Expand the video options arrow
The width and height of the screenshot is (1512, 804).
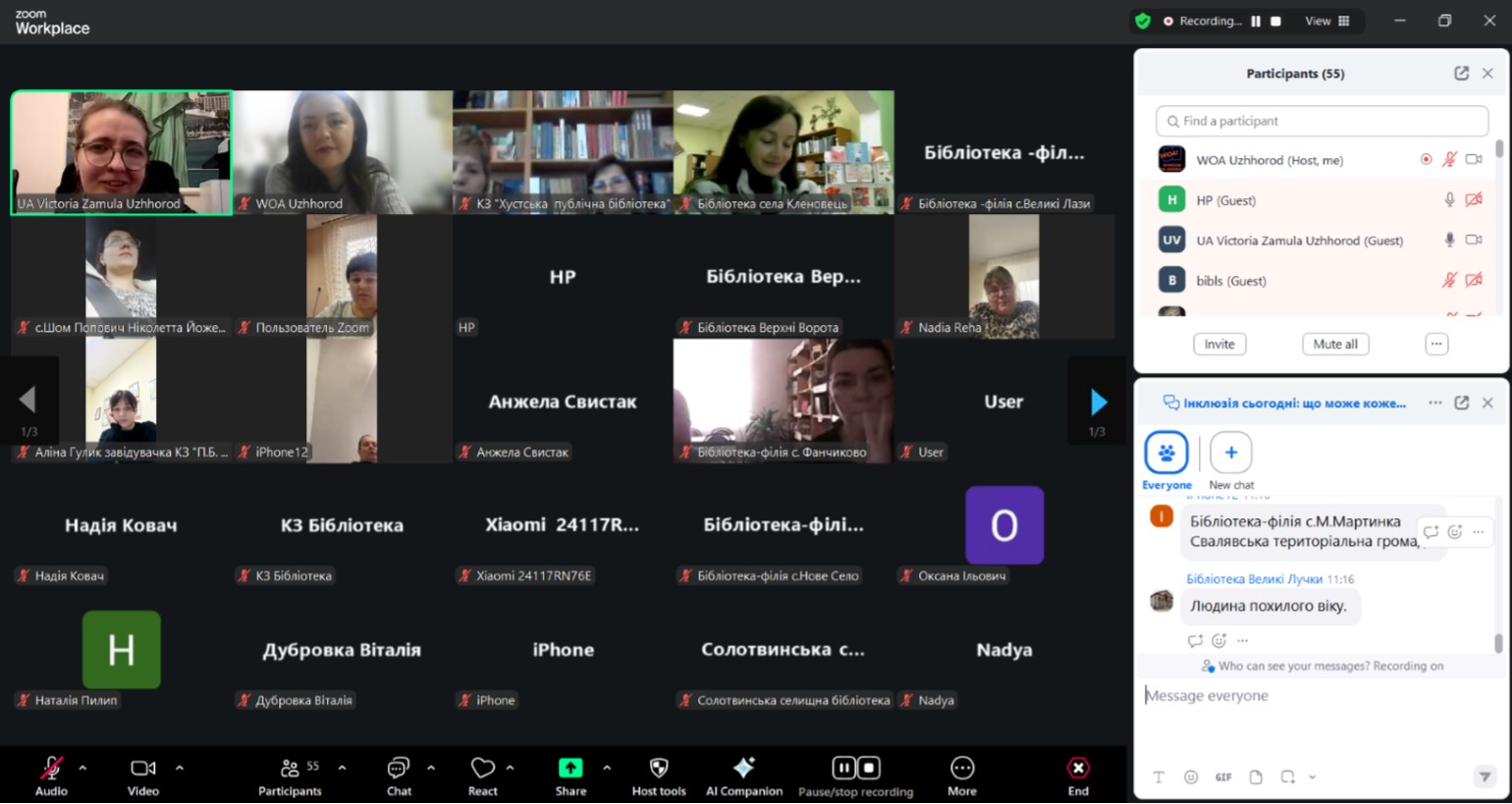coord(180,768)
